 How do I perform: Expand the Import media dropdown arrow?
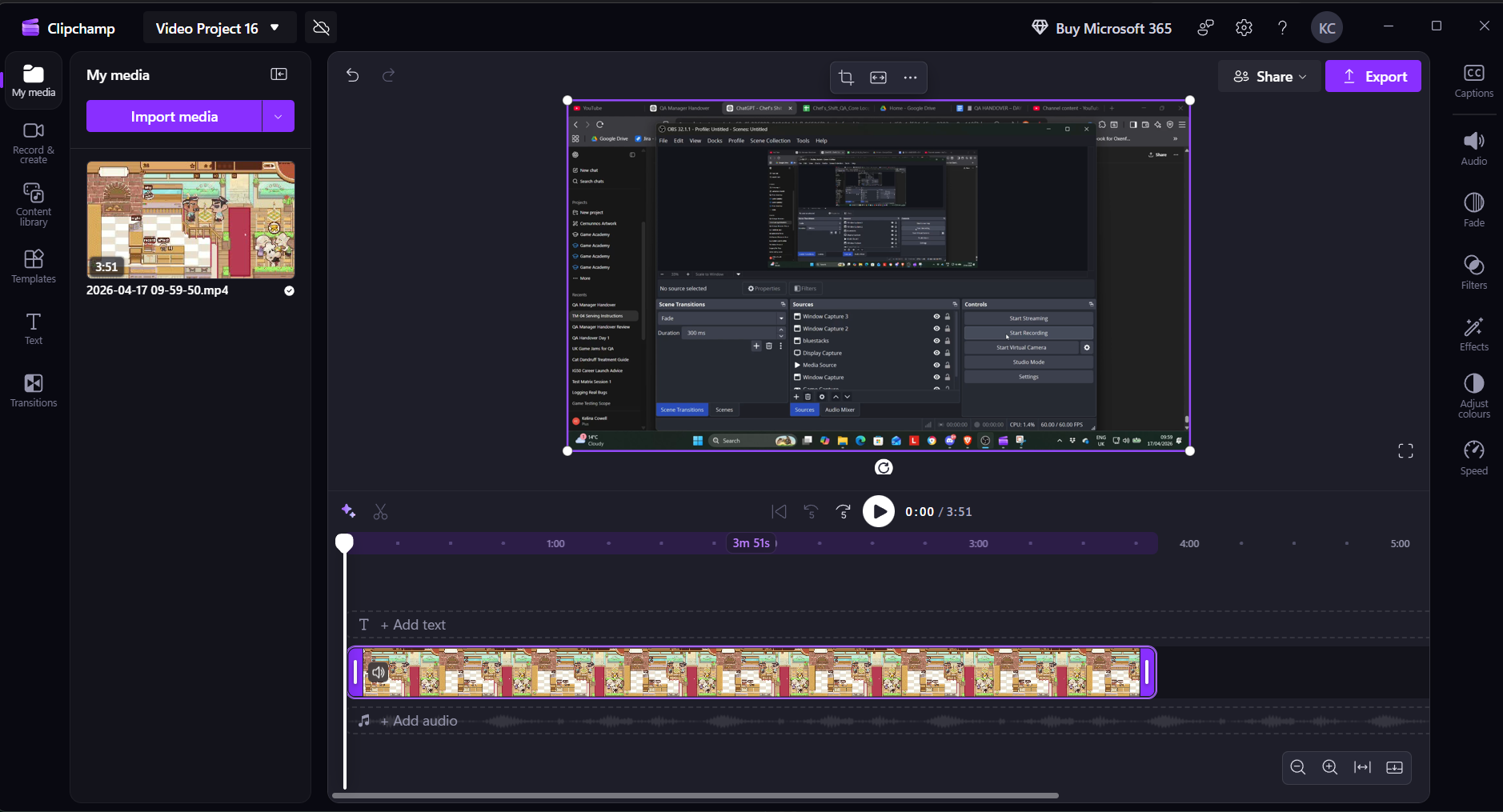(x=279, y=117)
